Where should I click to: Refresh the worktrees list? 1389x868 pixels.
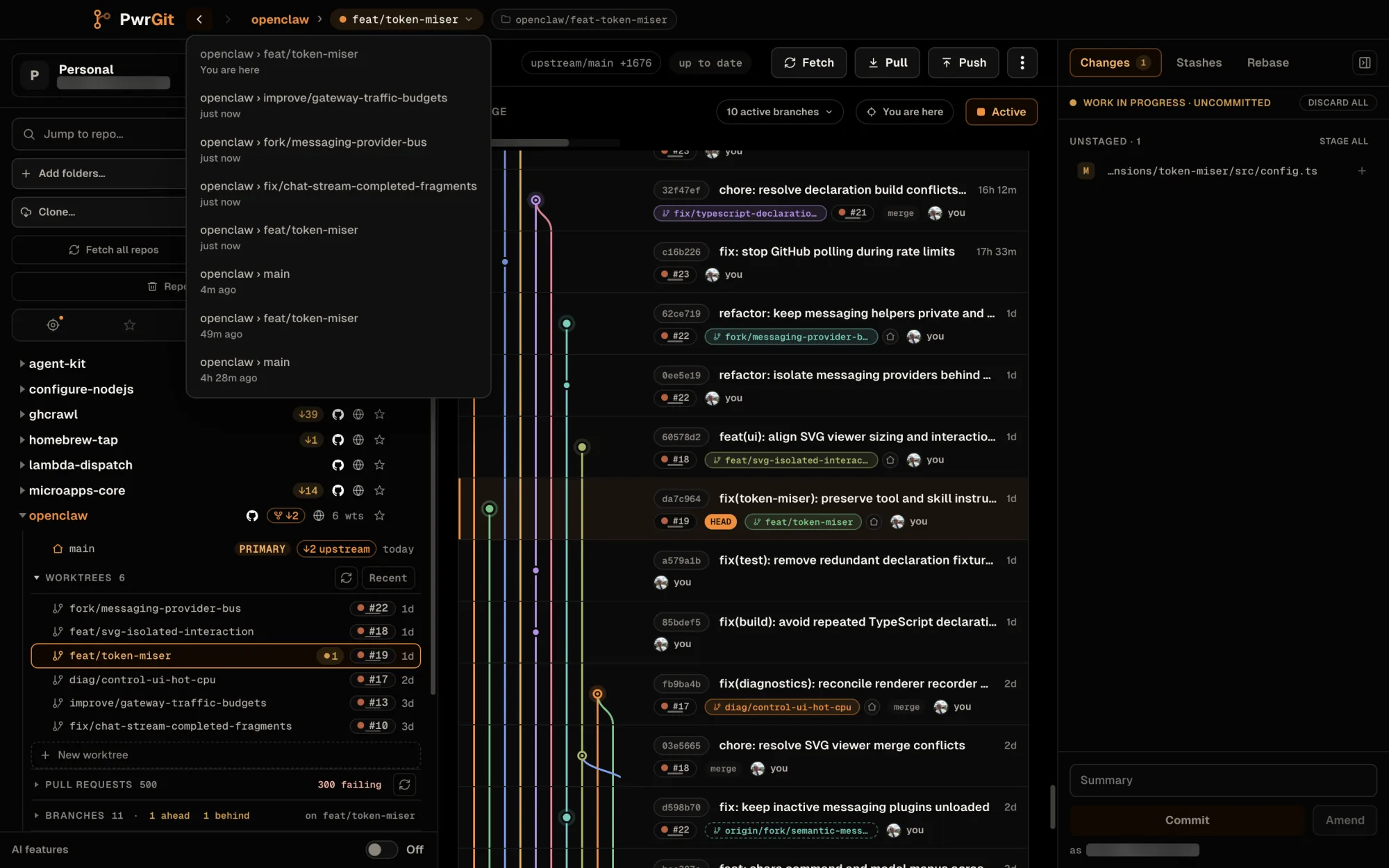tap(346, 578)
